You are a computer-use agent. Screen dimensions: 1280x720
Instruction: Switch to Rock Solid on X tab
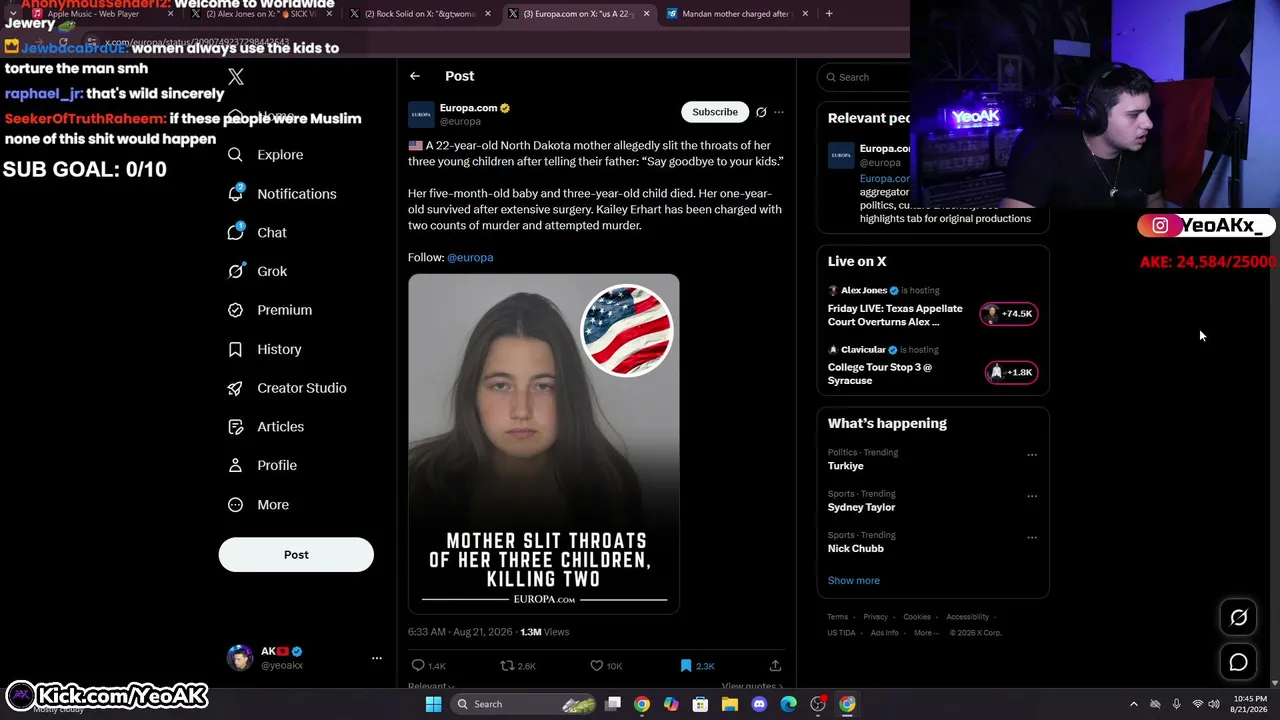(419, 14)
